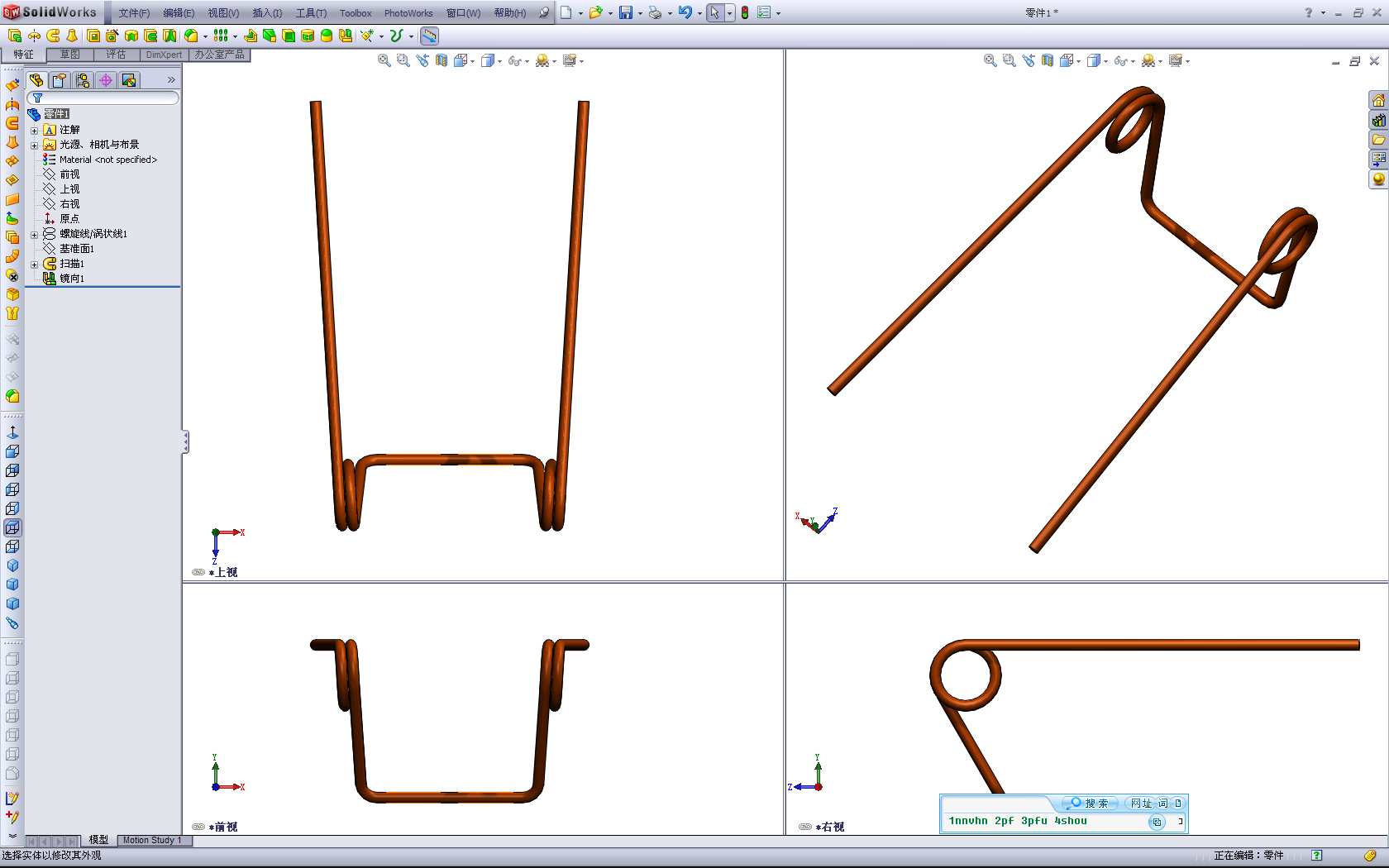Open dropdown arrow next to Undo icon
1389x868 pixels.
coord(699,13)
